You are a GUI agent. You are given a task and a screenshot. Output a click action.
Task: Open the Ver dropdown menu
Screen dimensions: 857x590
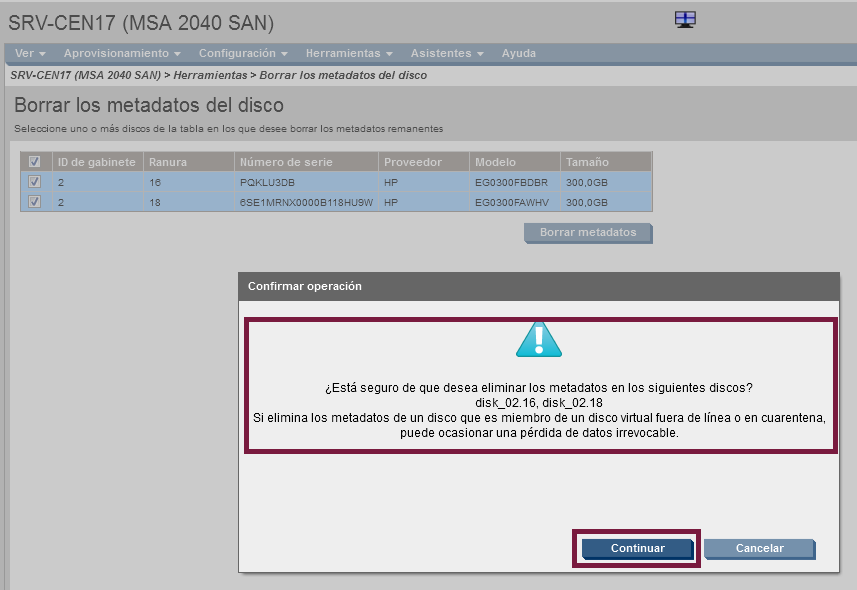[30, 53]
